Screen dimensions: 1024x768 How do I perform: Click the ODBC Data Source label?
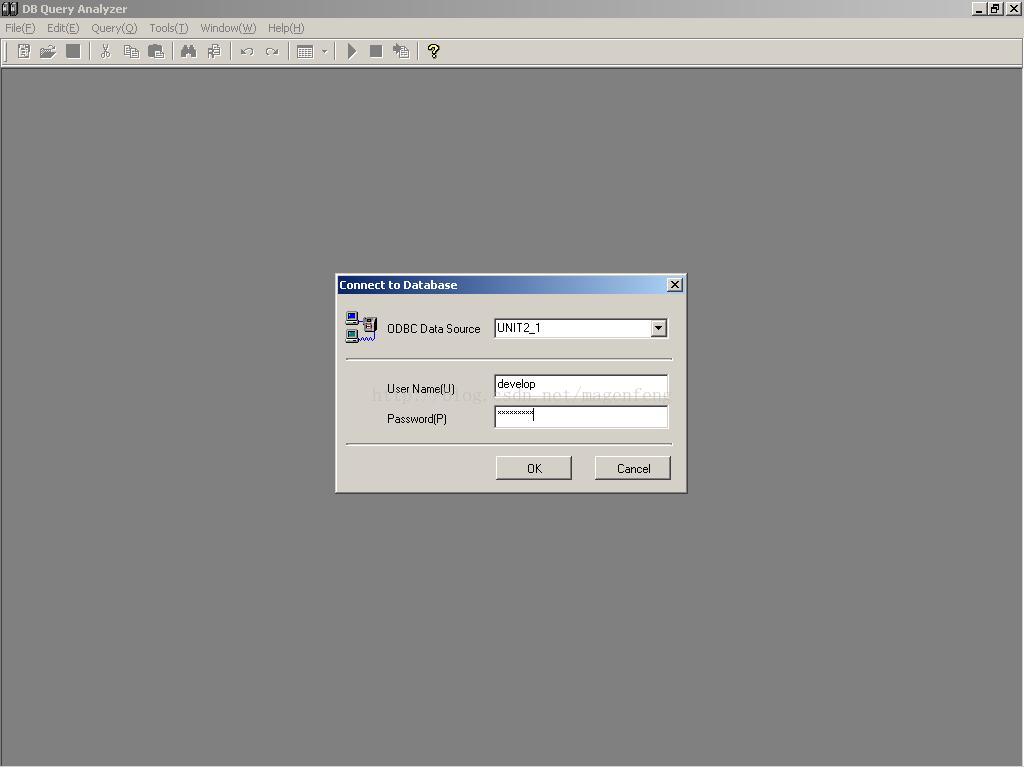434,328
